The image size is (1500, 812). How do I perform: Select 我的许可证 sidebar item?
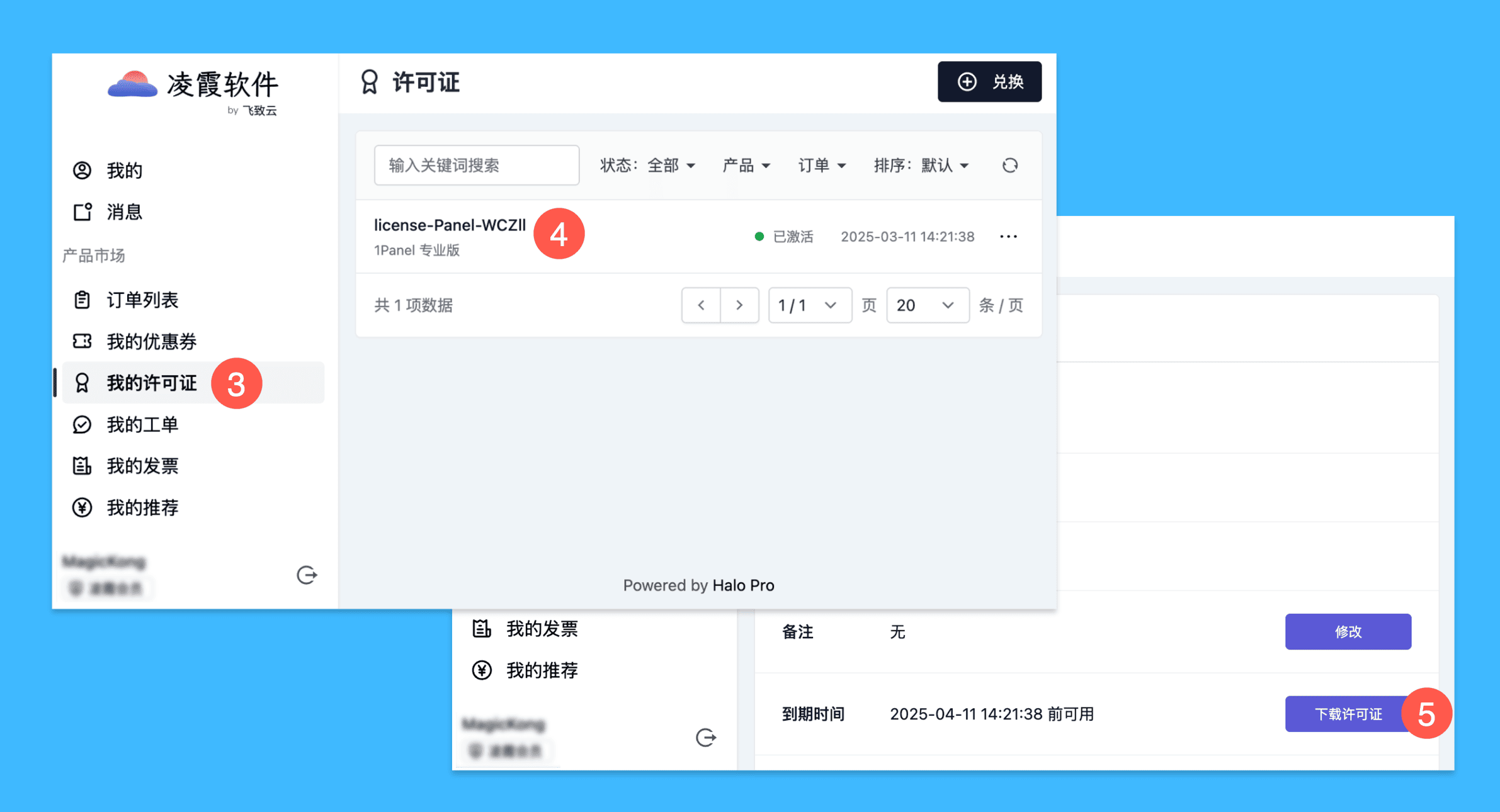coord(151,383)
